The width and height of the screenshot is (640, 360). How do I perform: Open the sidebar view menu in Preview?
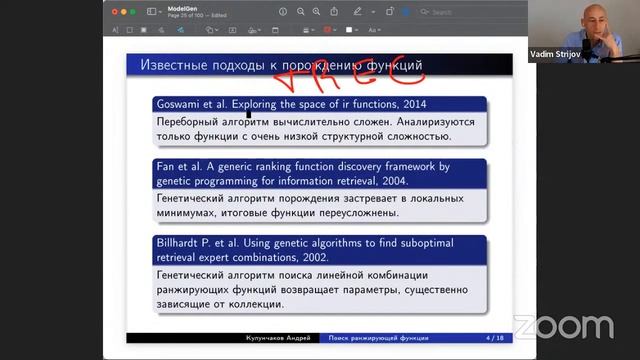[154, 12]
